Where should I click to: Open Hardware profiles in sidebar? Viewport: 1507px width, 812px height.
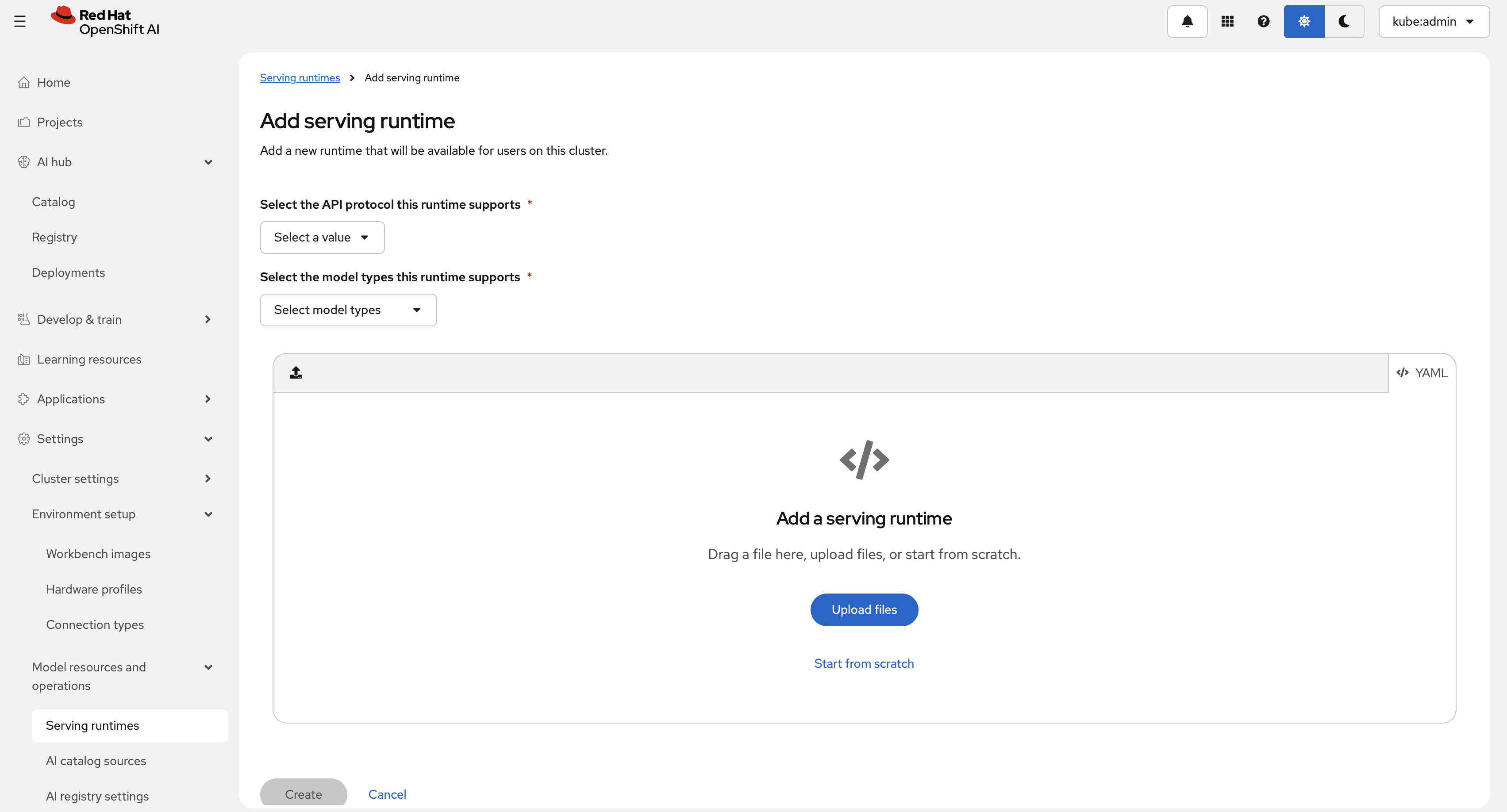(x=94, y=589)
